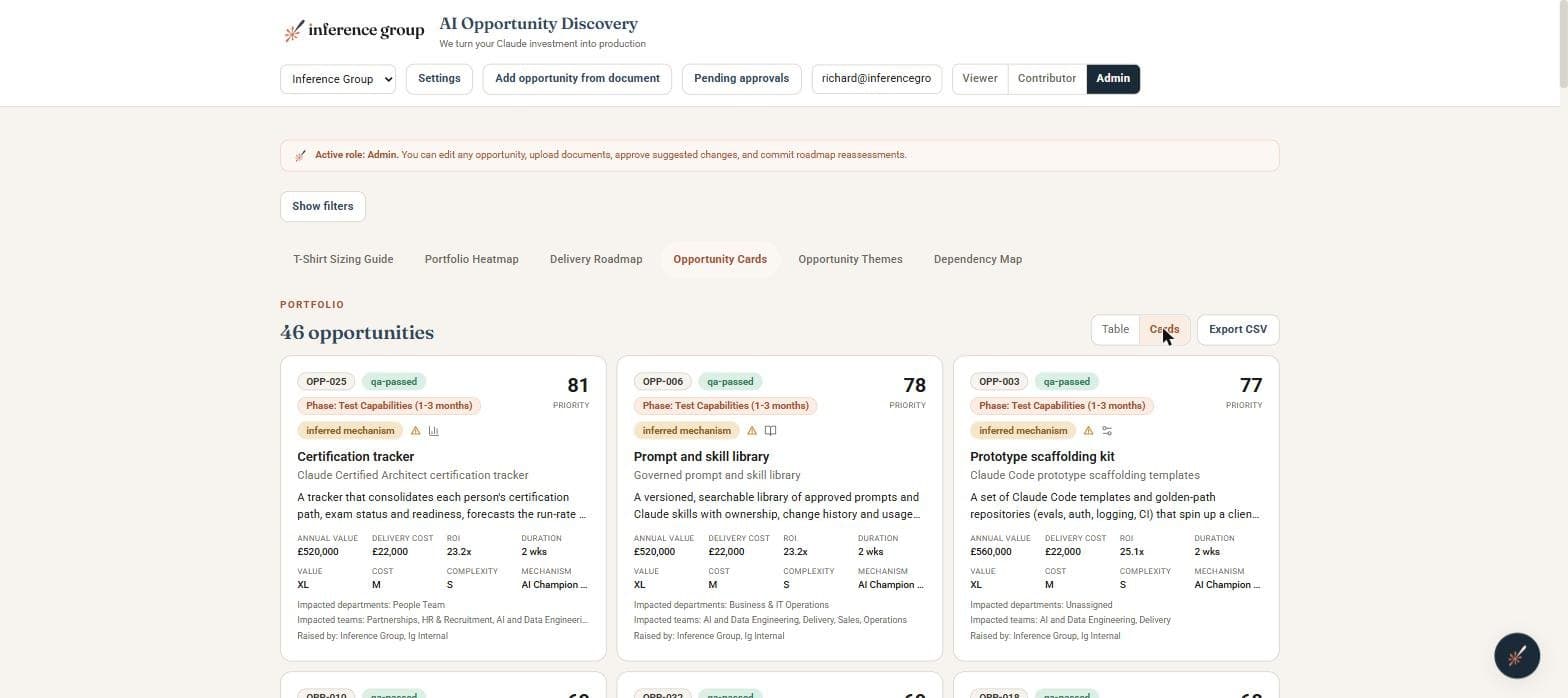View Pending approvals
Viewport: 1568px width, 698px height.
point(741,79)
